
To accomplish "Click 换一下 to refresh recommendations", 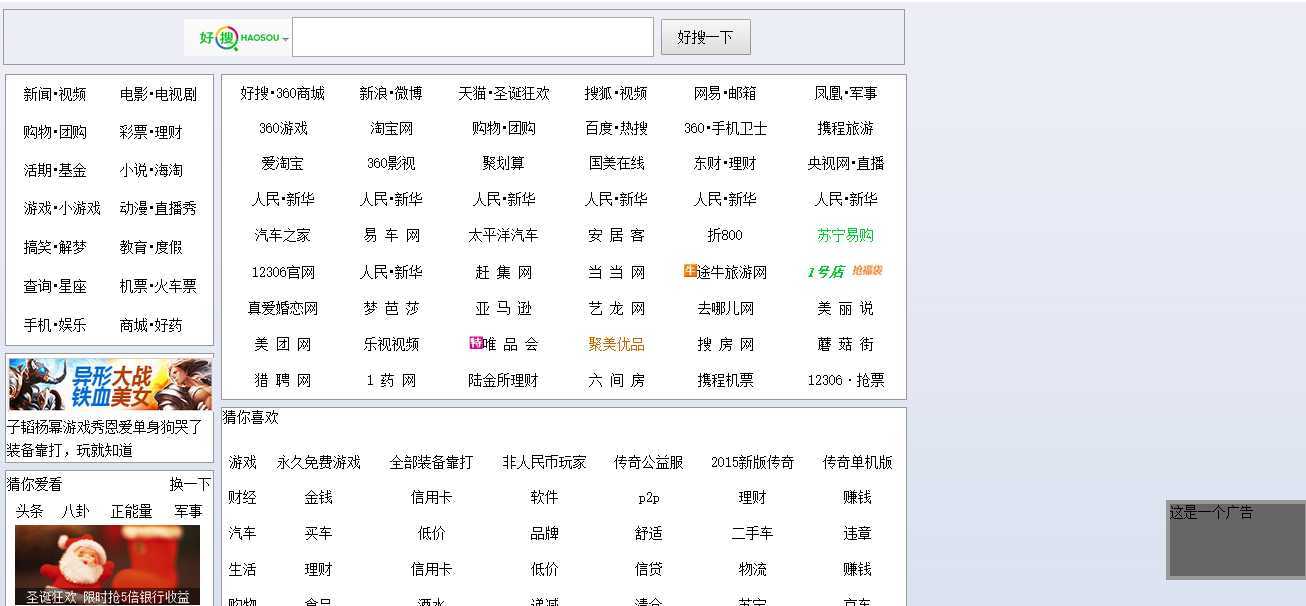I will (190, 484).
